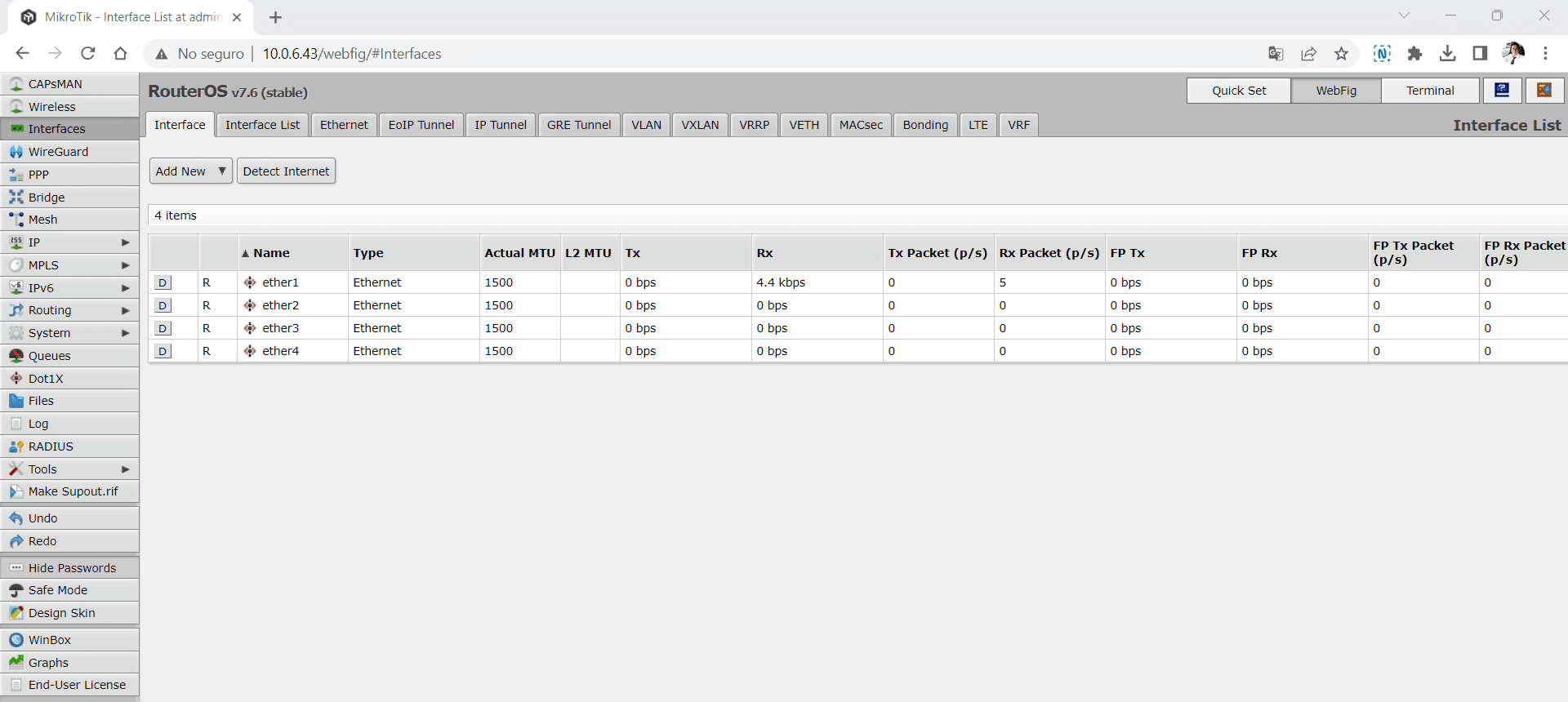Click the orange icon at top-right header
The width and height of the screenshot is (1568, 702).
pos(1544,91)
